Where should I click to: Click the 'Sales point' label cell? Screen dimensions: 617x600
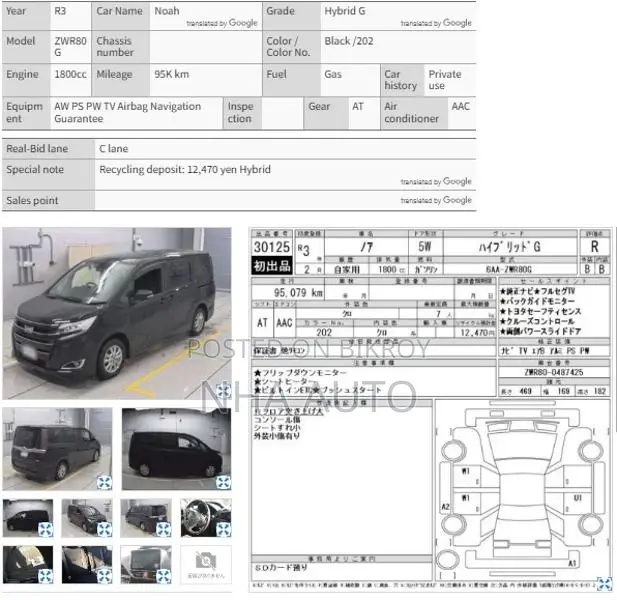48,201
